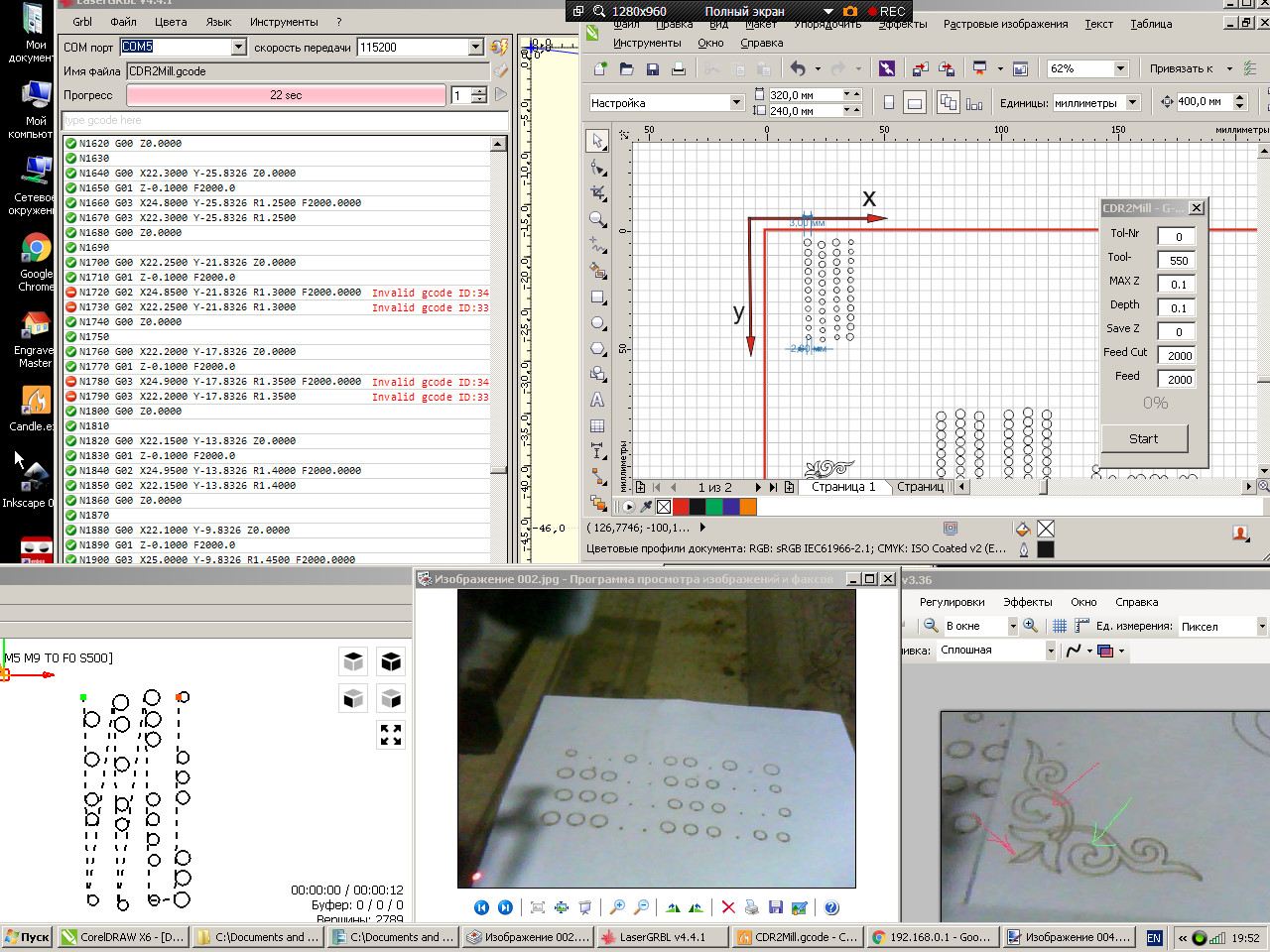Open the Google Chrome desktop shortcut

pyautogui.click(x=36, y=262)
